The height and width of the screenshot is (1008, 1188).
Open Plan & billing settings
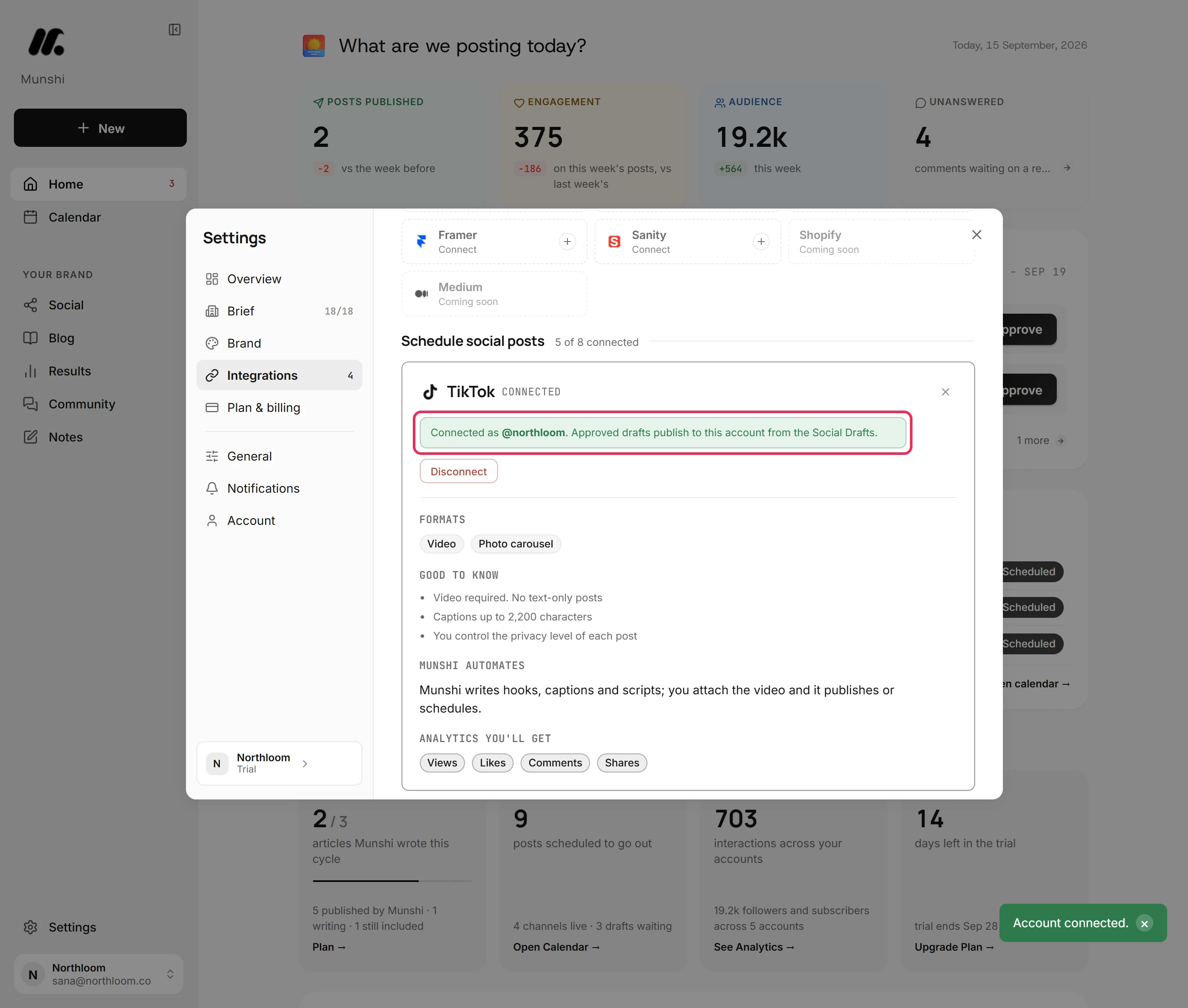pyautogui.click(x=279, y=408)
